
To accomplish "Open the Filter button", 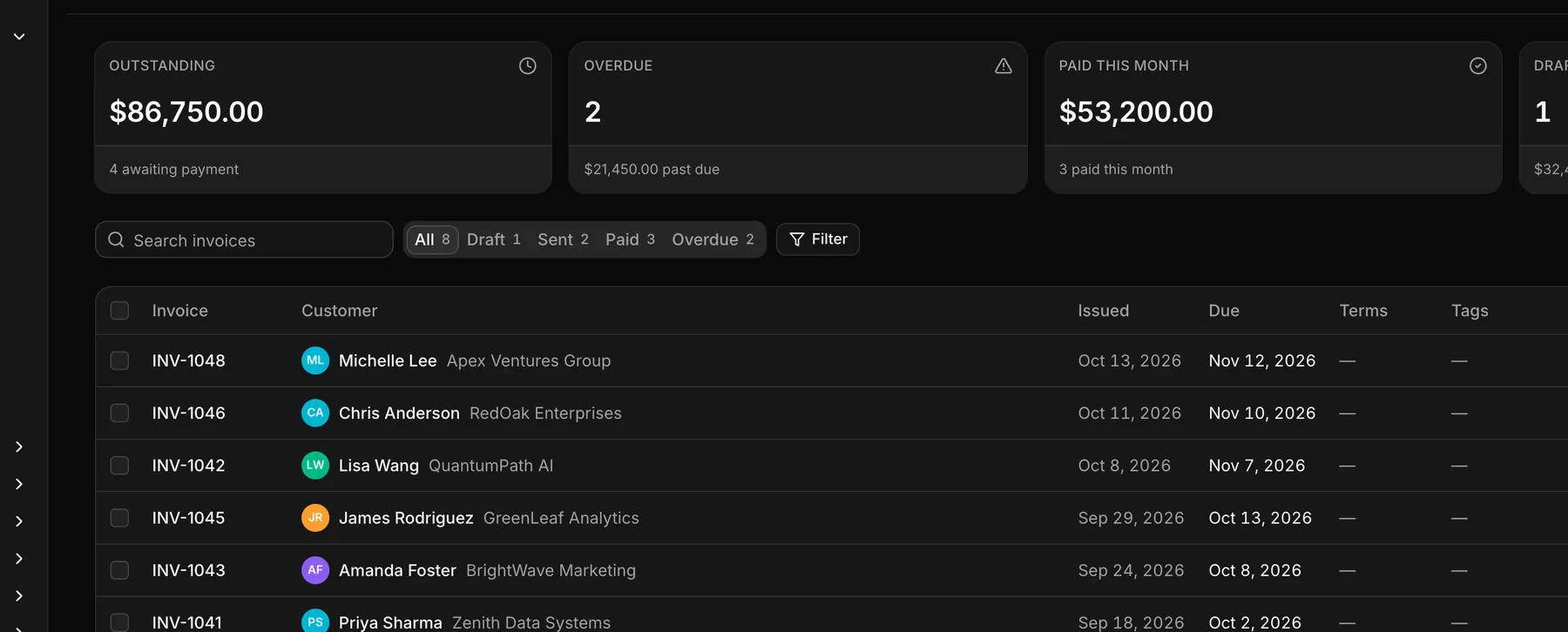I will pyautogui.click(x=818, y=239).
